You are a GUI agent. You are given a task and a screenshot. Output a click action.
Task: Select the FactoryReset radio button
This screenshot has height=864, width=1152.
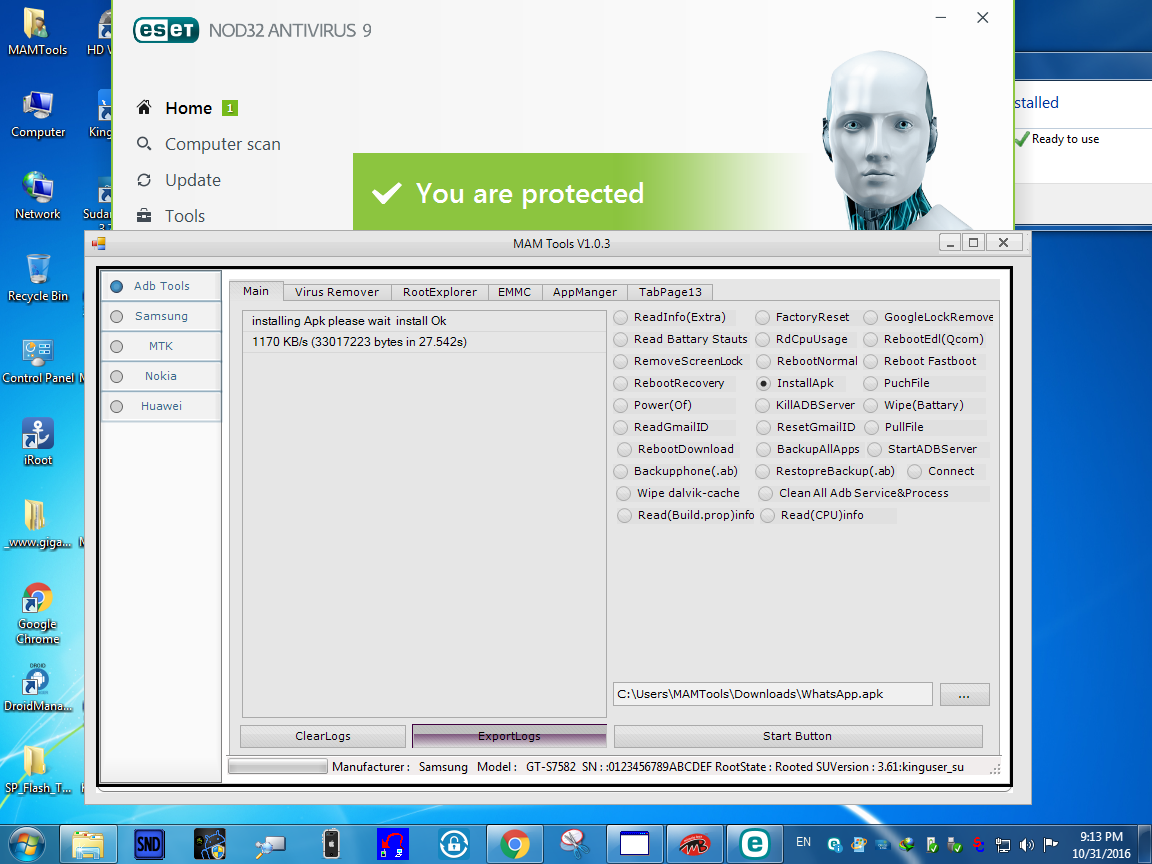point(763,317)
